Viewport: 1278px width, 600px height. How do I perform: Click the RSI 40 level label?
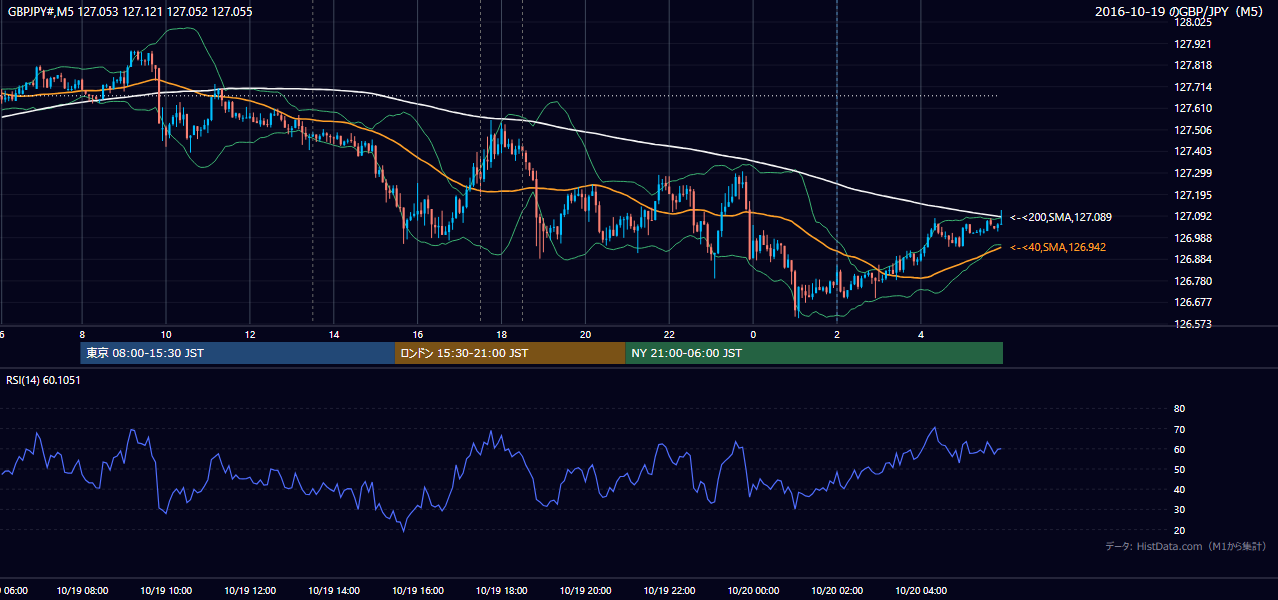click(x=1179, y=489)
